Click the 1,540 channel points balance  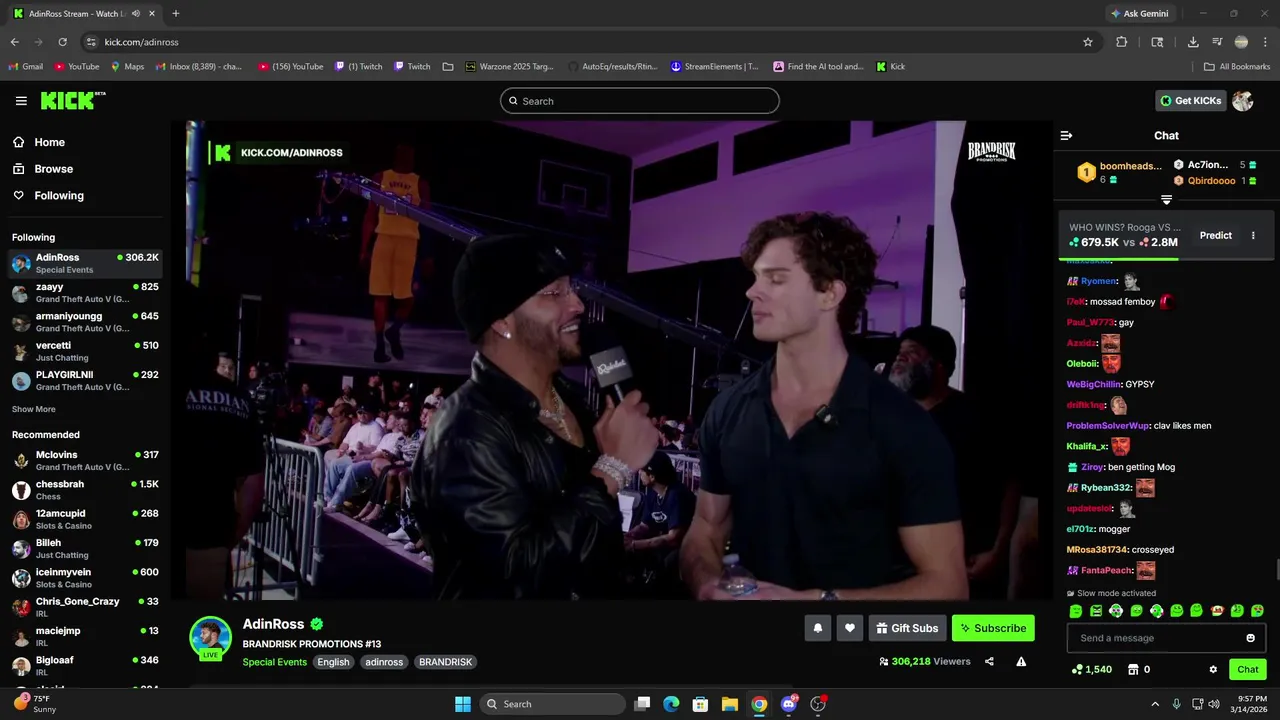pos(1091,669)
